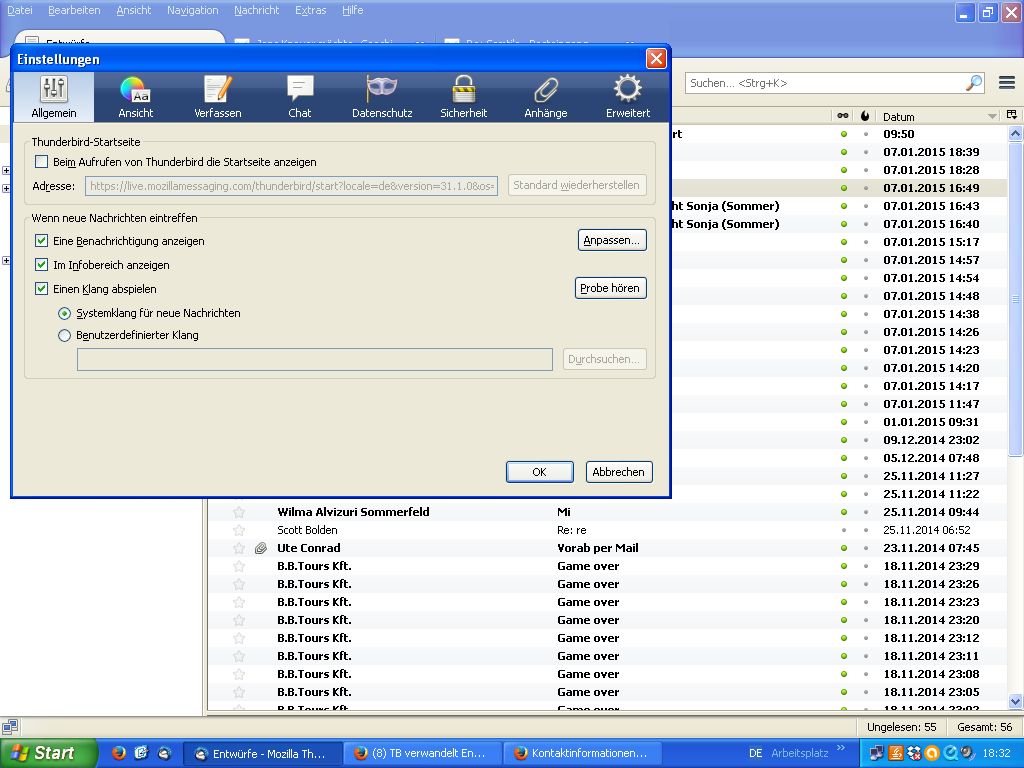Open the Nachricht menu
This screenshot has width=1024, height=768.
coord(256,10)
